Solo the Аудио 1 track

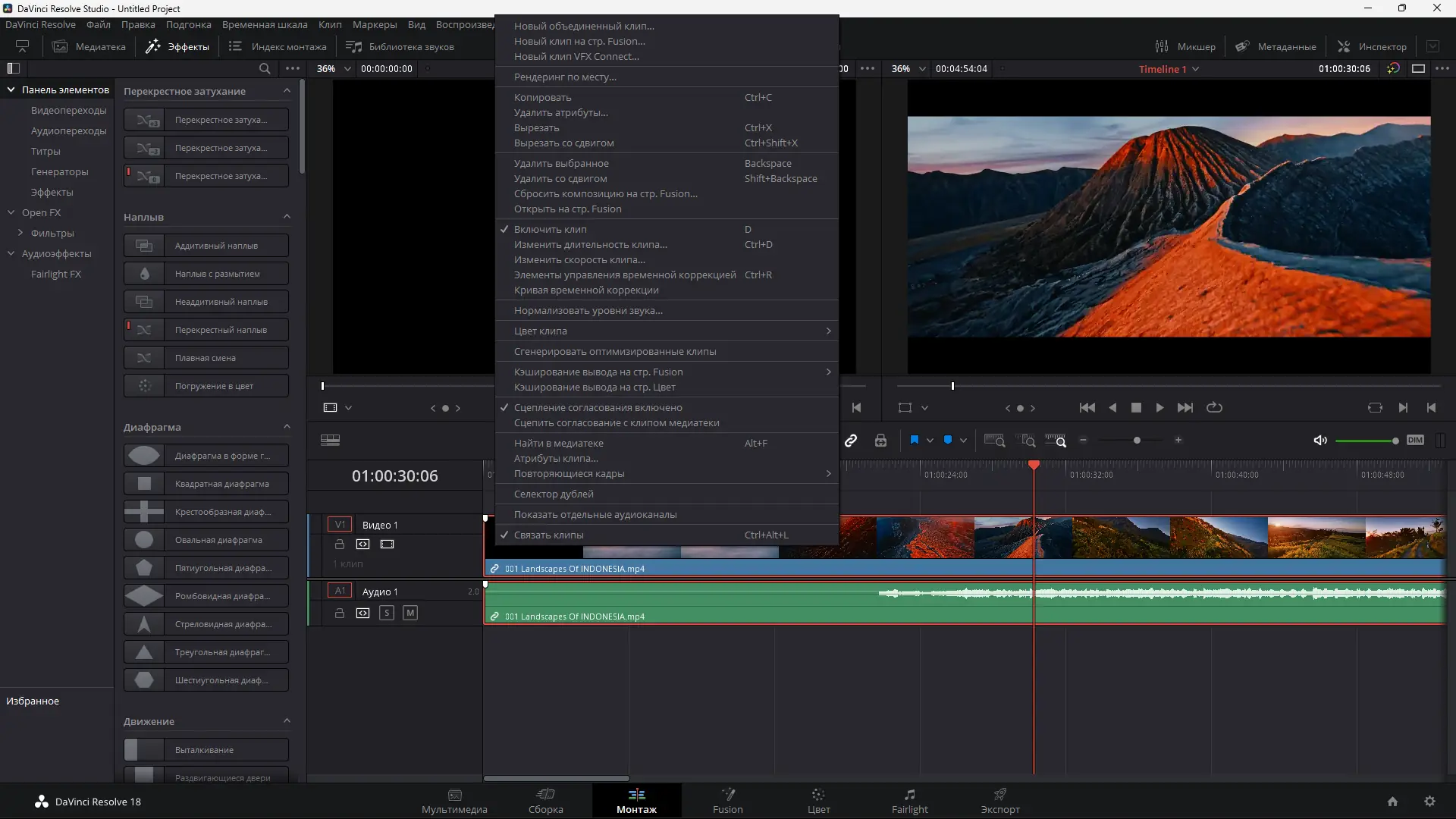(x=387, y=613)
